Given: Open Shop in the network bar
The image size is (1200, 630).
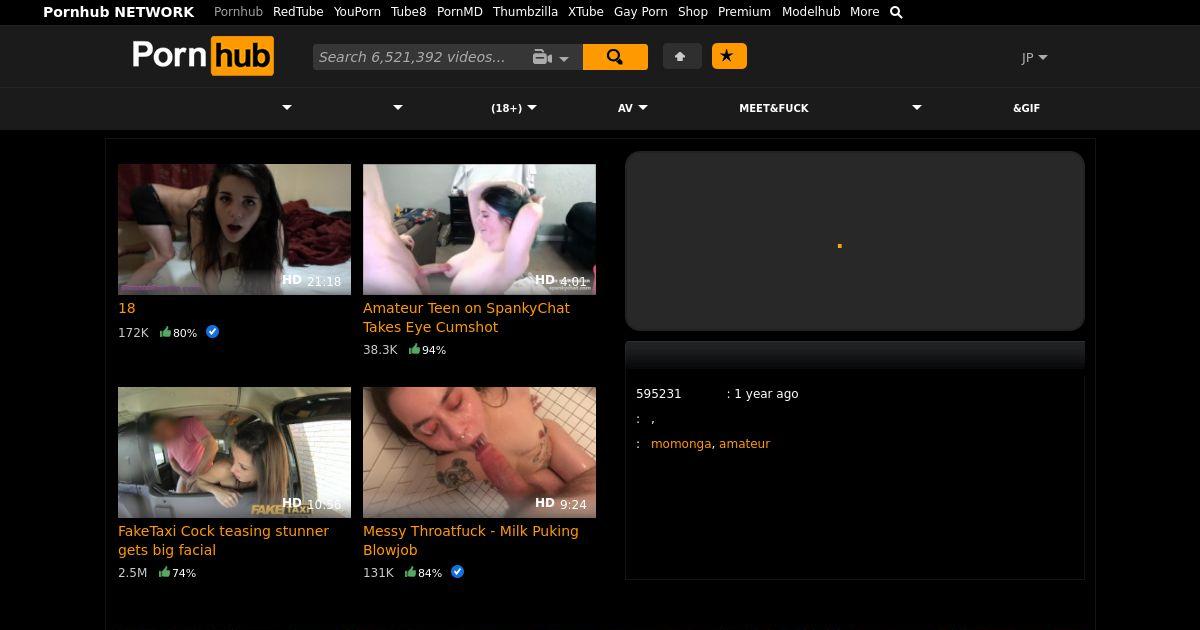Looking at the screenshot, I should [693, 12].
